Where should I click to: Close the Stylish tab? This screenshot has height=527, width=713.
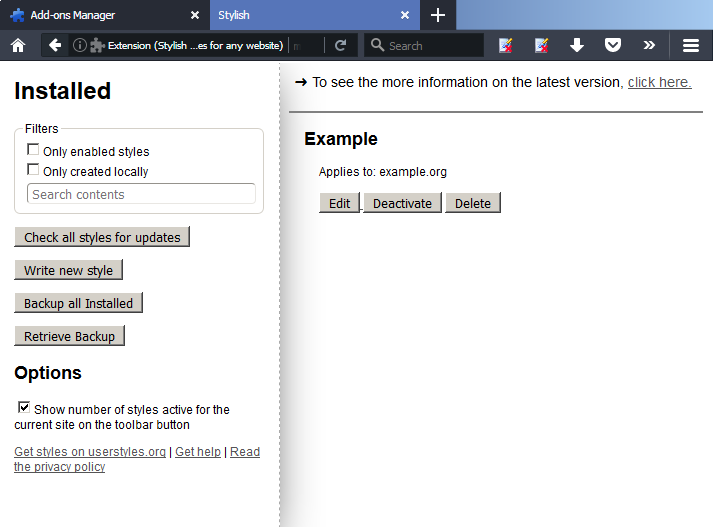(404, 15)
